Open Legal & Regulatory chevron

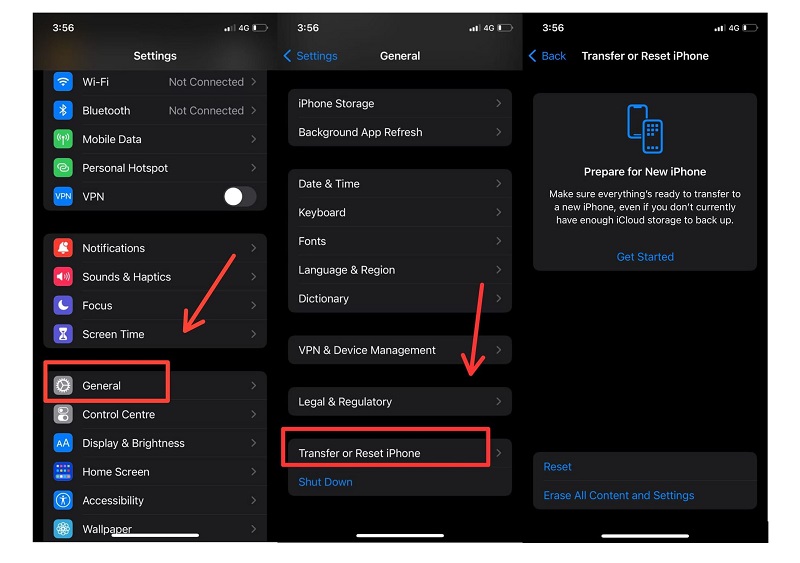point(498,401)
